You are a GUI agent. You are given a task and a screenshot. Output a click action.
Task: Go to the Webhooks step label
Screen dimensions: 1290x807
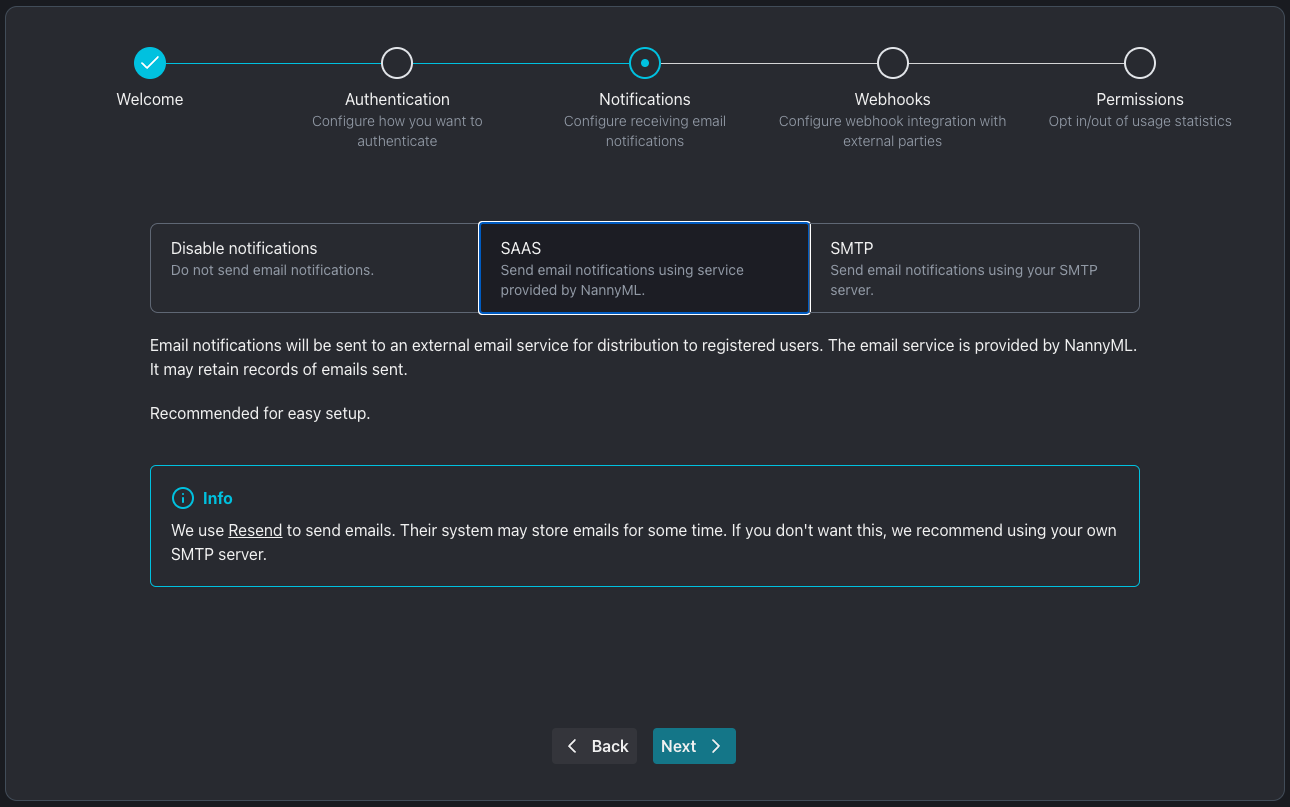point(892,99)
